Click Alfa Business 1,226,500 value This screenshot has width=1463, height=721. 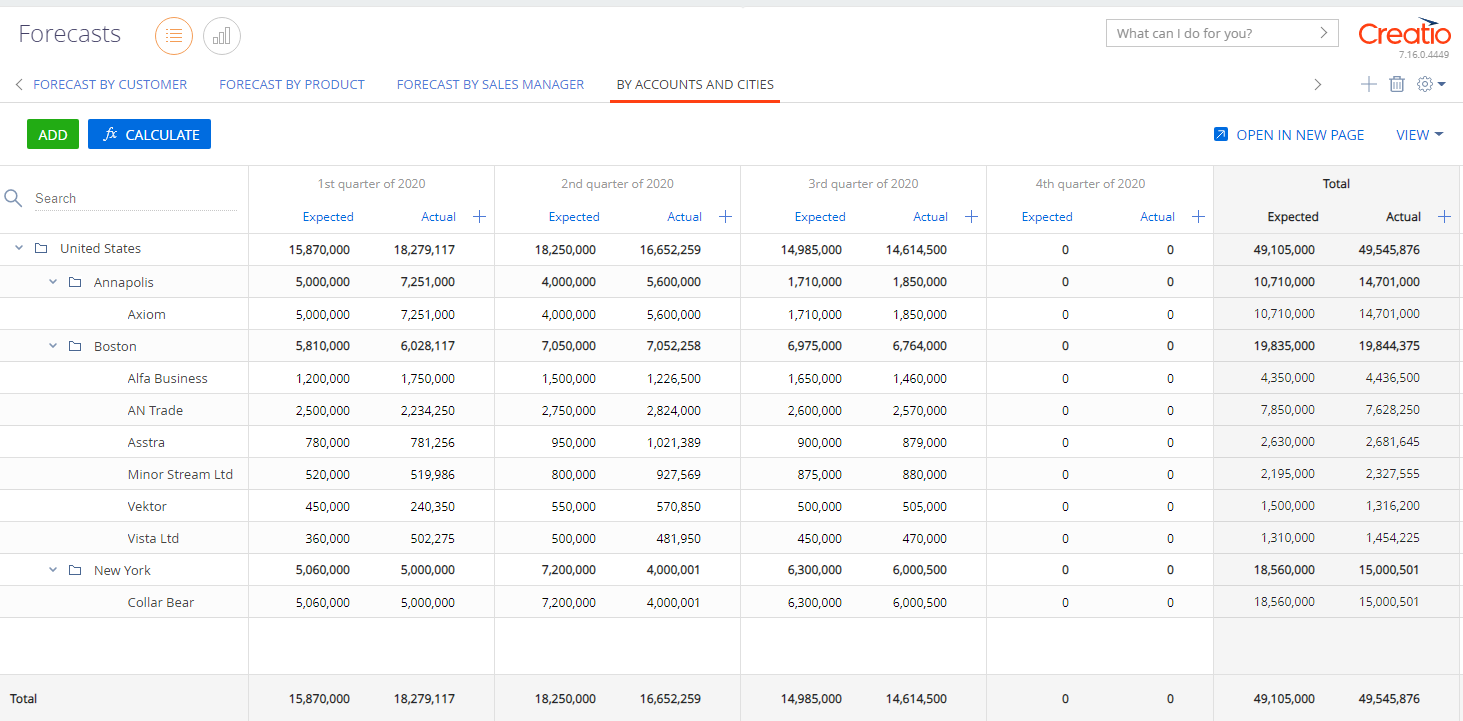coord(674,378)
